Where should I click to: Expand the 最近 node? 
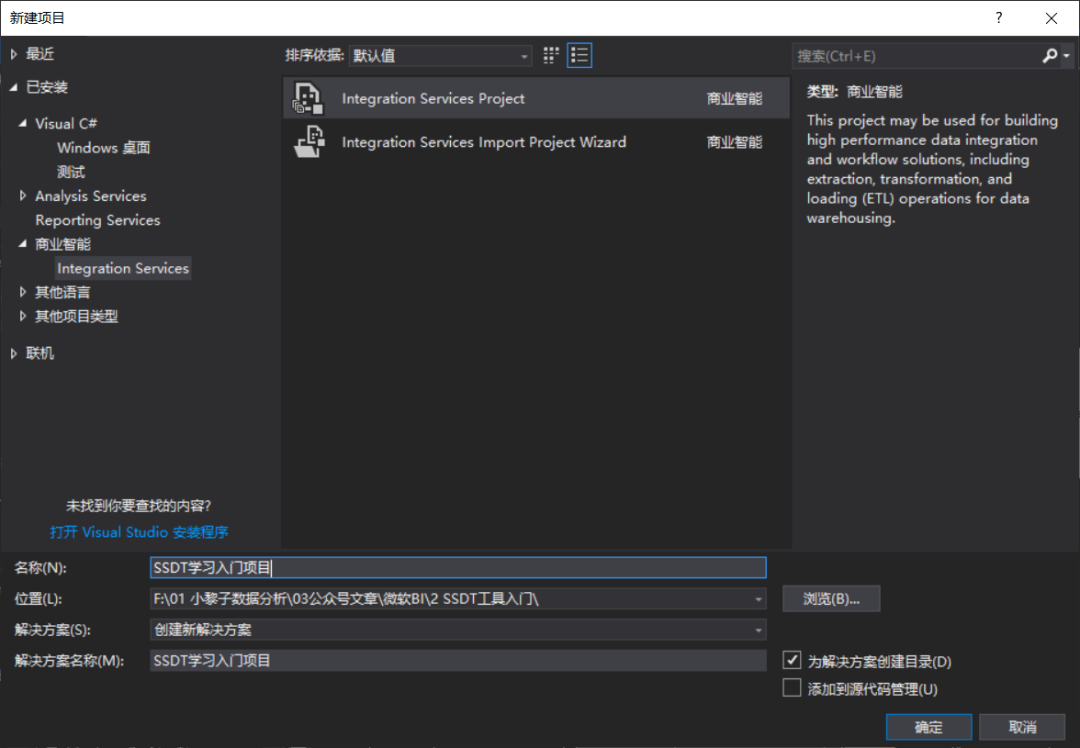click(14, 54)
